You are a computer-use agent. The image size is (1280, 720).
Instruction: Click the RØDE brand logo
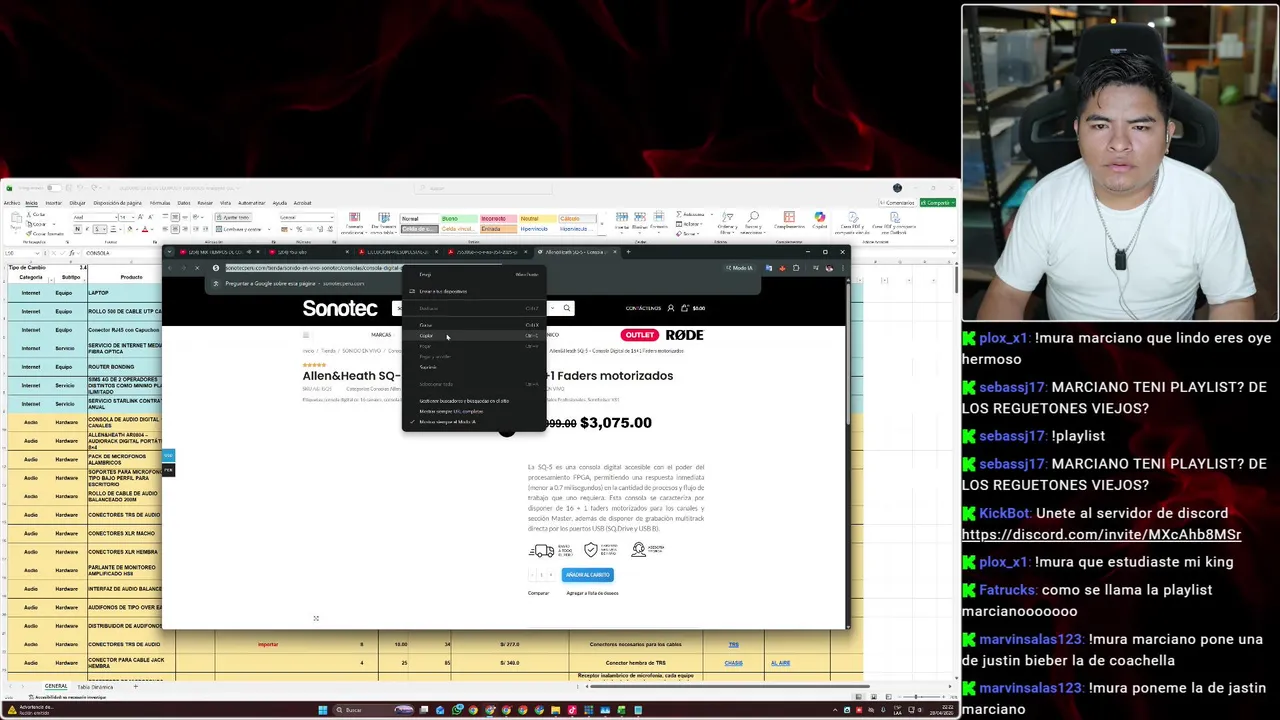684,335
